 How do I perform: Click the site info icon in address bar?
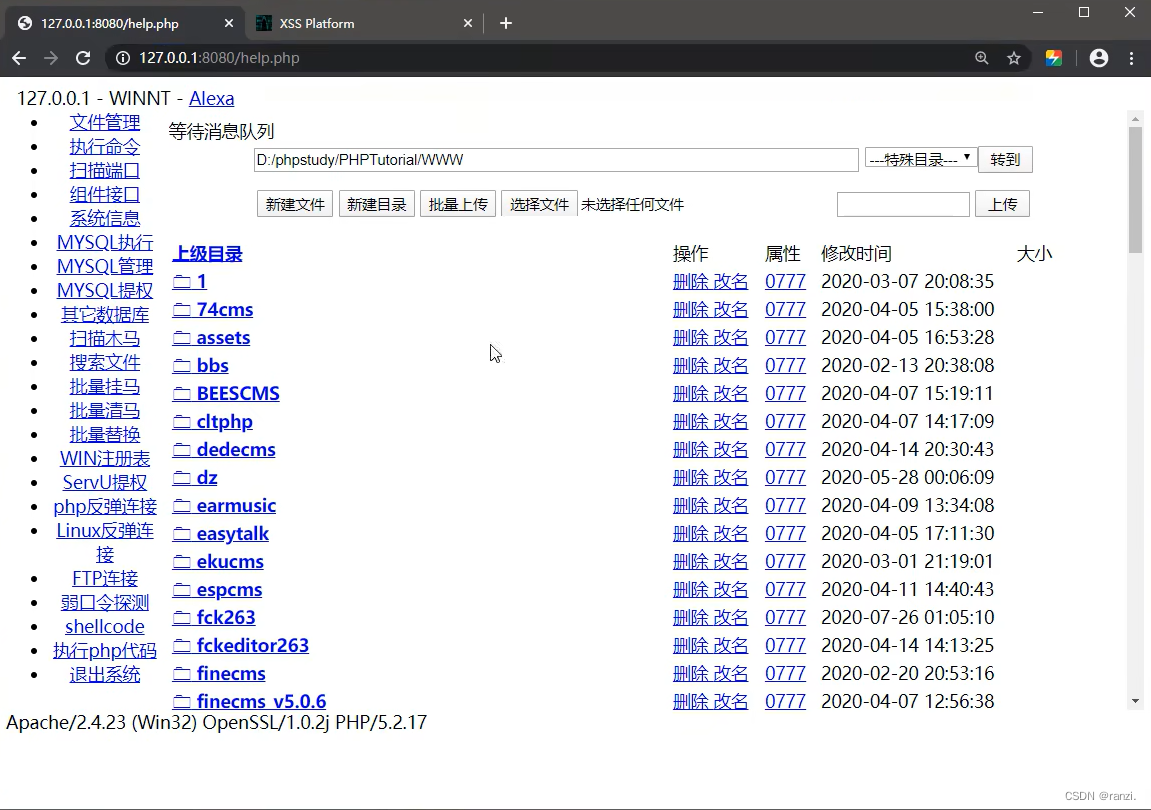tap(123, 58)
